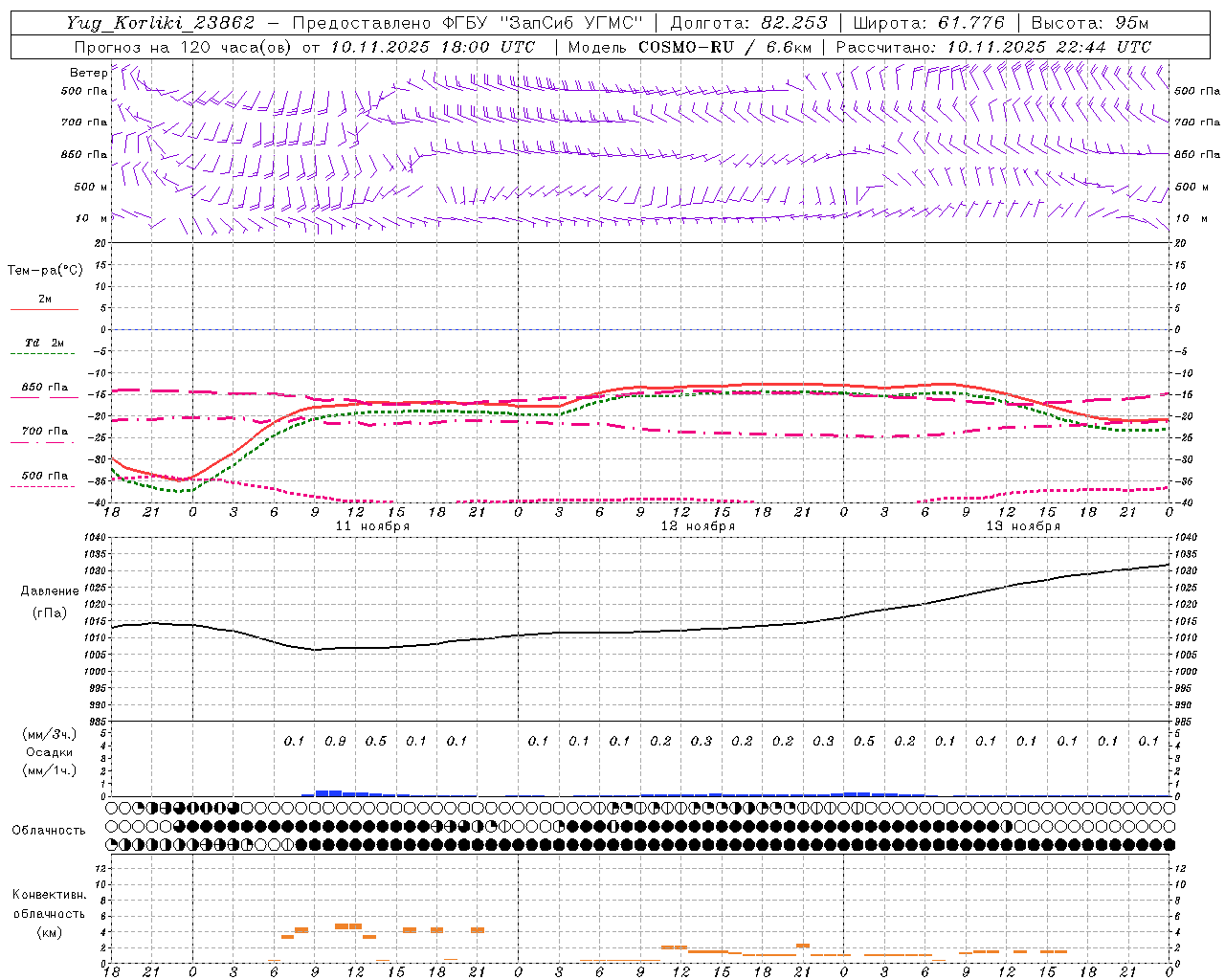Click the Облачность cloud cover label

[49, 830]
